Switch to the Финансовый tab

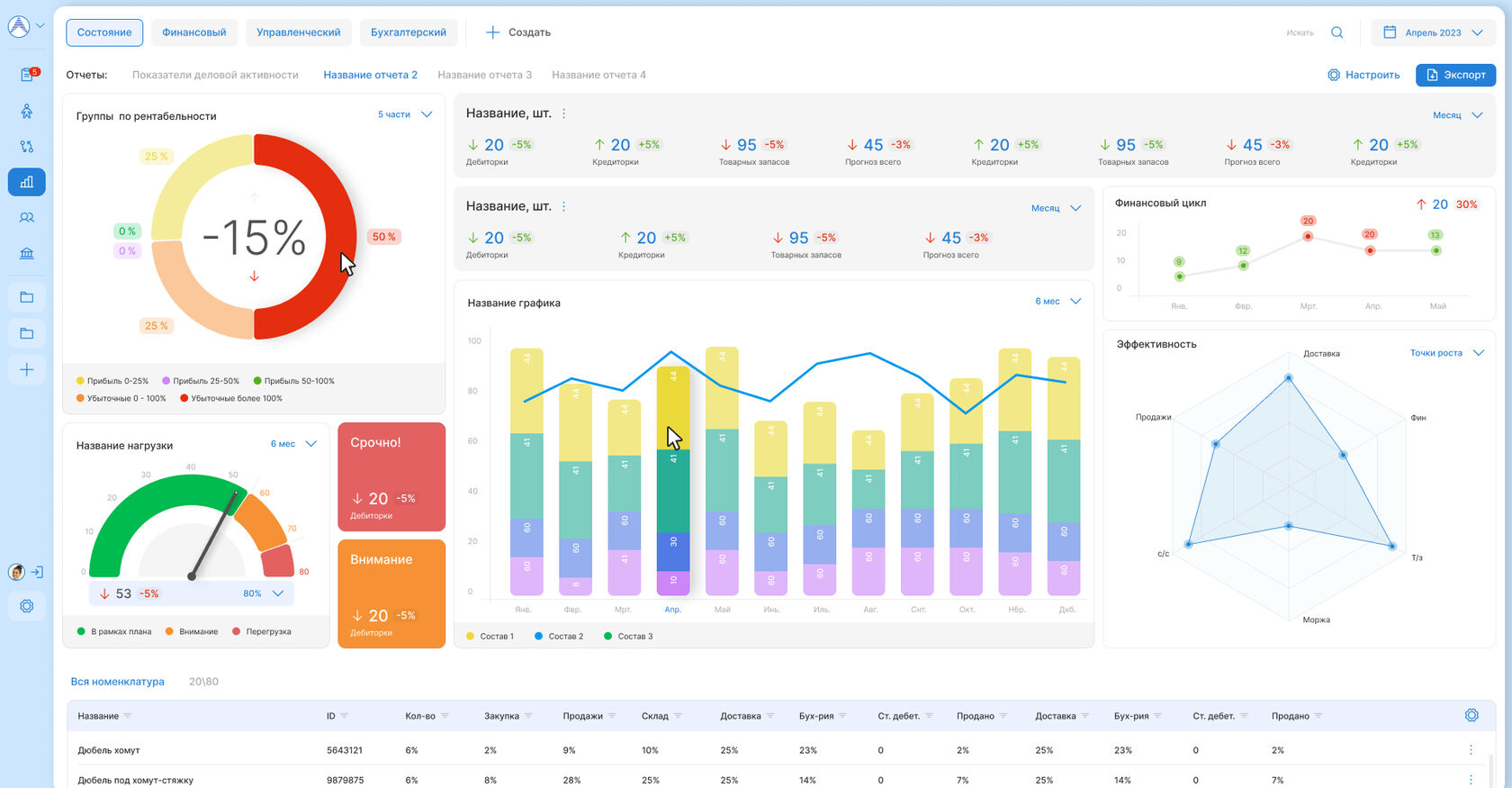click(193, 32)
